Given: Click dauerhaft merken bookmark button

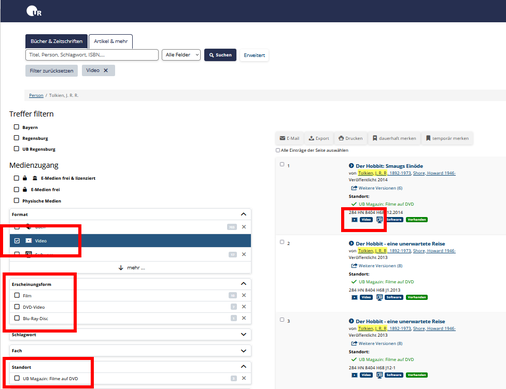Looking at the screenshot, I should [x=394, y=138].
